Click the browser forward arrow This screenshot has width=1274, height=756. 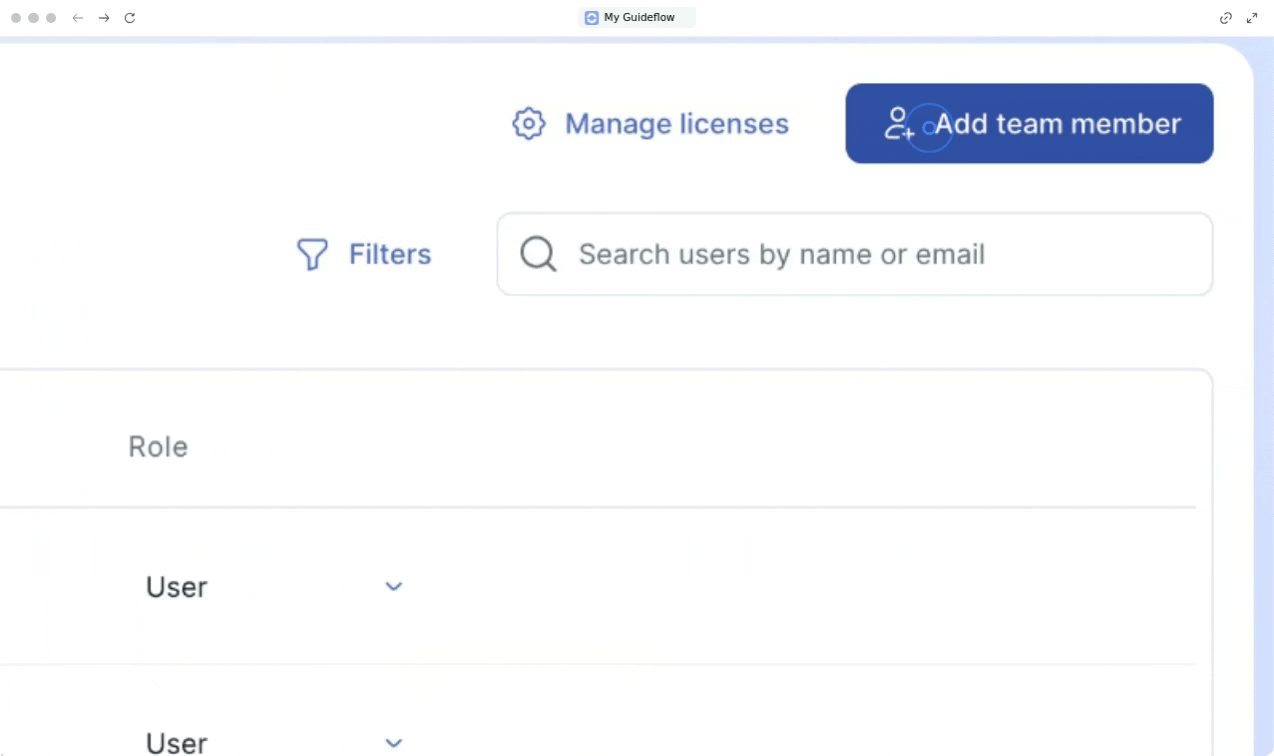click(x=104, y=18)
